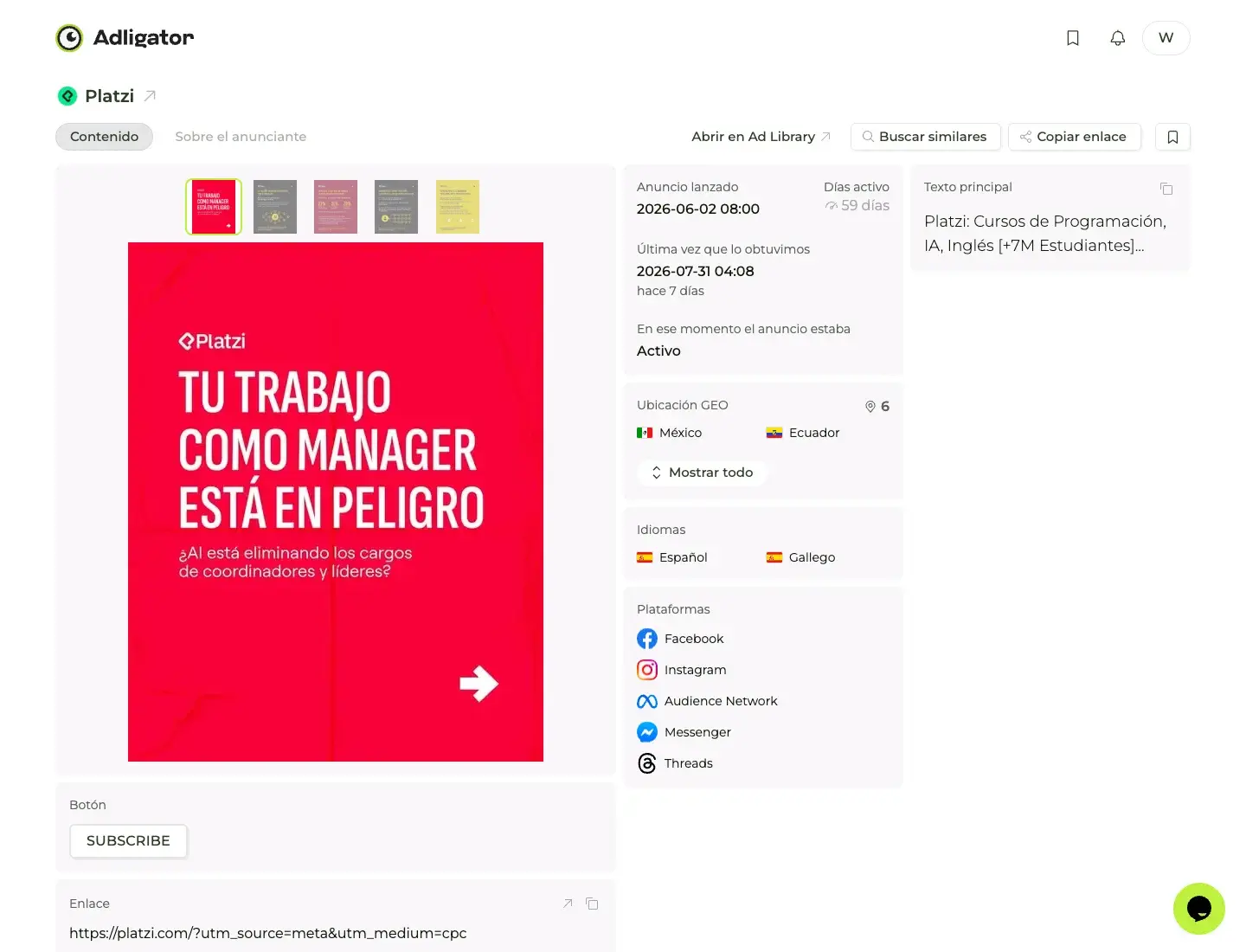Open the Enlace URL in a new tab

(568, 904)
